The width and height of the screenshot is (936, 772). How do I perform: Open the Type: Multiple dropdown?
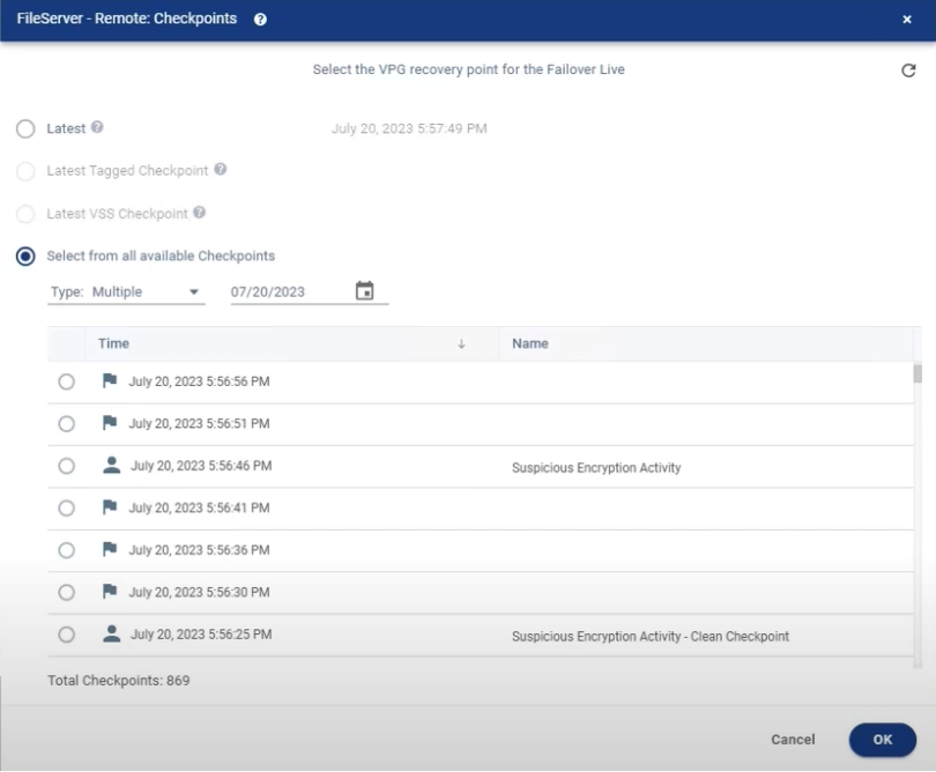pyautogui.click(x=126, y=292)
